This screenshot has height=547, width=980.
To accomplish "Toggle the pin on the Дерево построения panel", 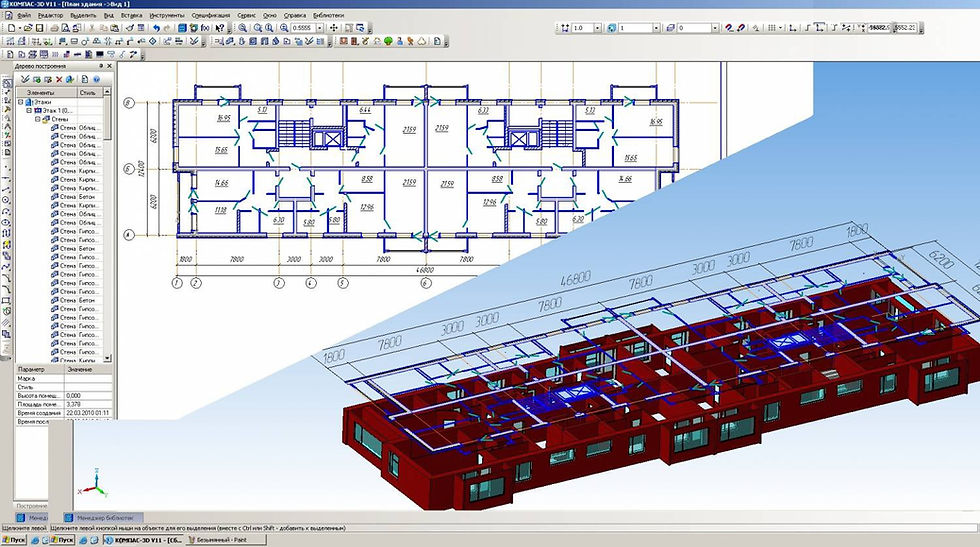I will (103, 66).
